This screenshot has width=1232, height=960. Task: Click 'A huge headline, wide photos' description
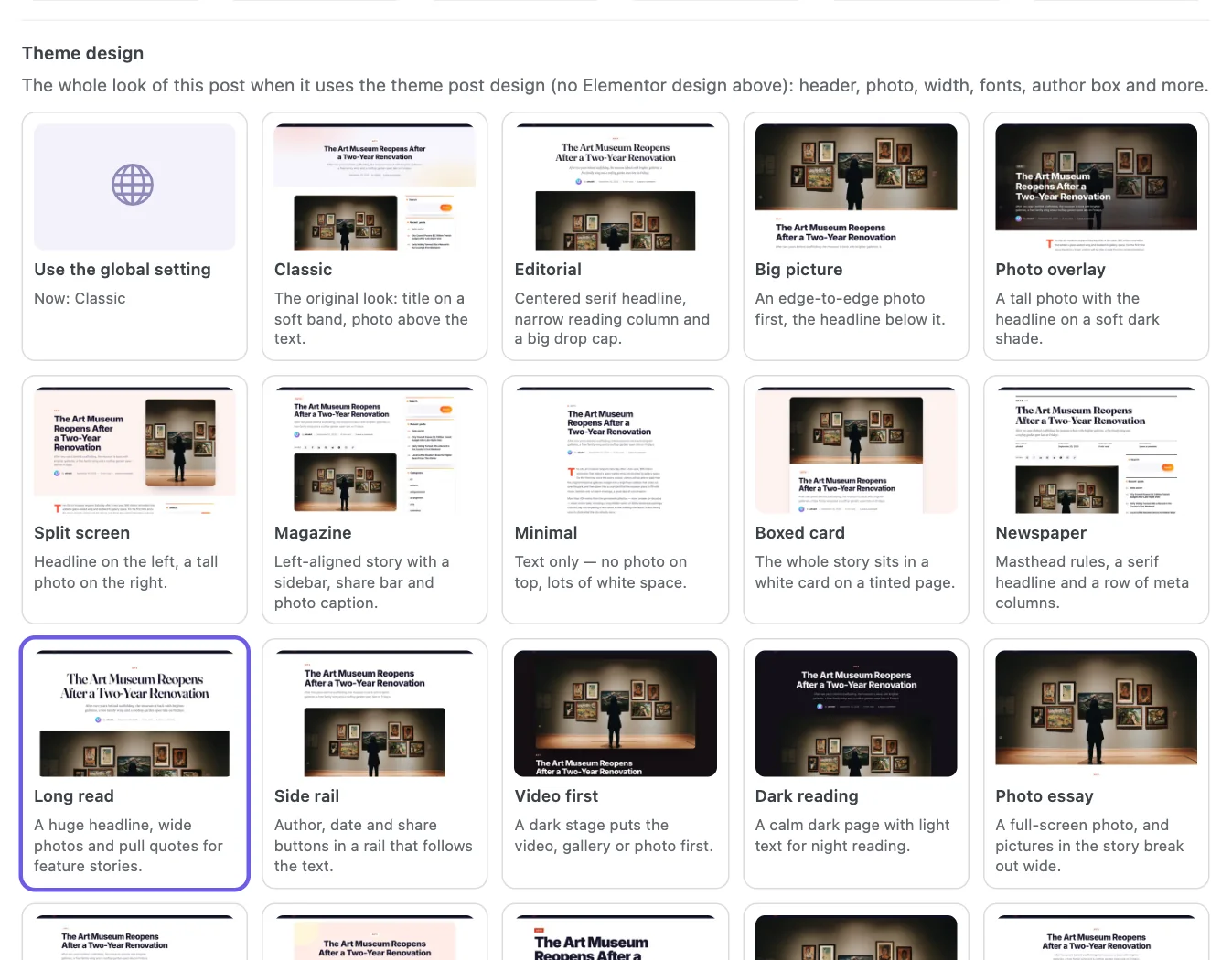point(128,846)
